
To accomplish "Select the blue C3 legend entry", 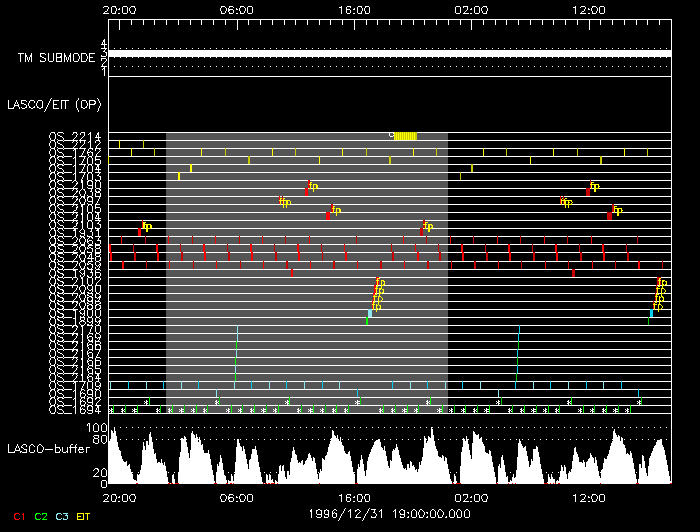I will click(63, 516).
